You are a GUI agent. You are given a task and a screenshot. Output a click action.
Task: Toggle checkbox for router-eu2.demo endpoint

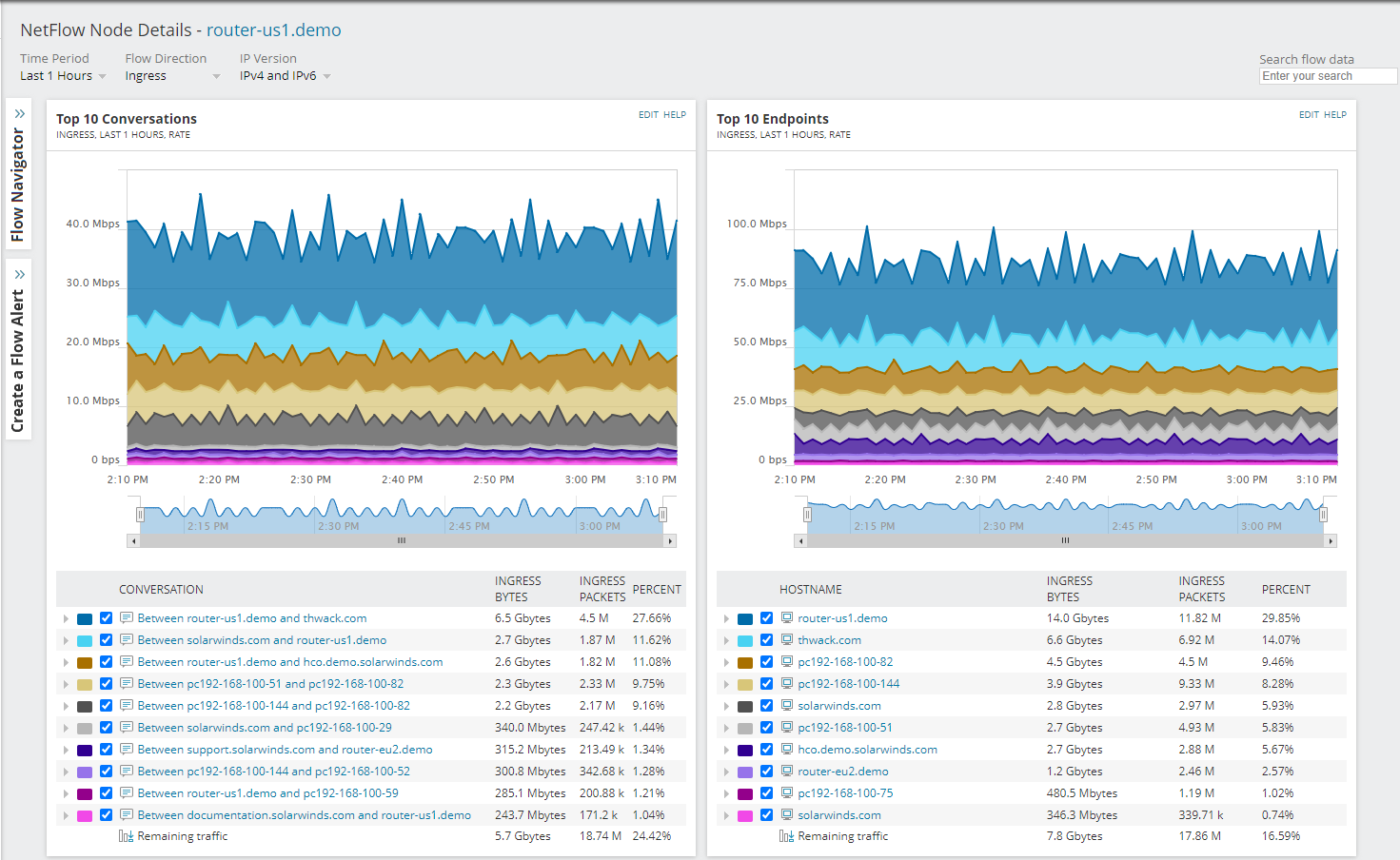pos(767,772)
